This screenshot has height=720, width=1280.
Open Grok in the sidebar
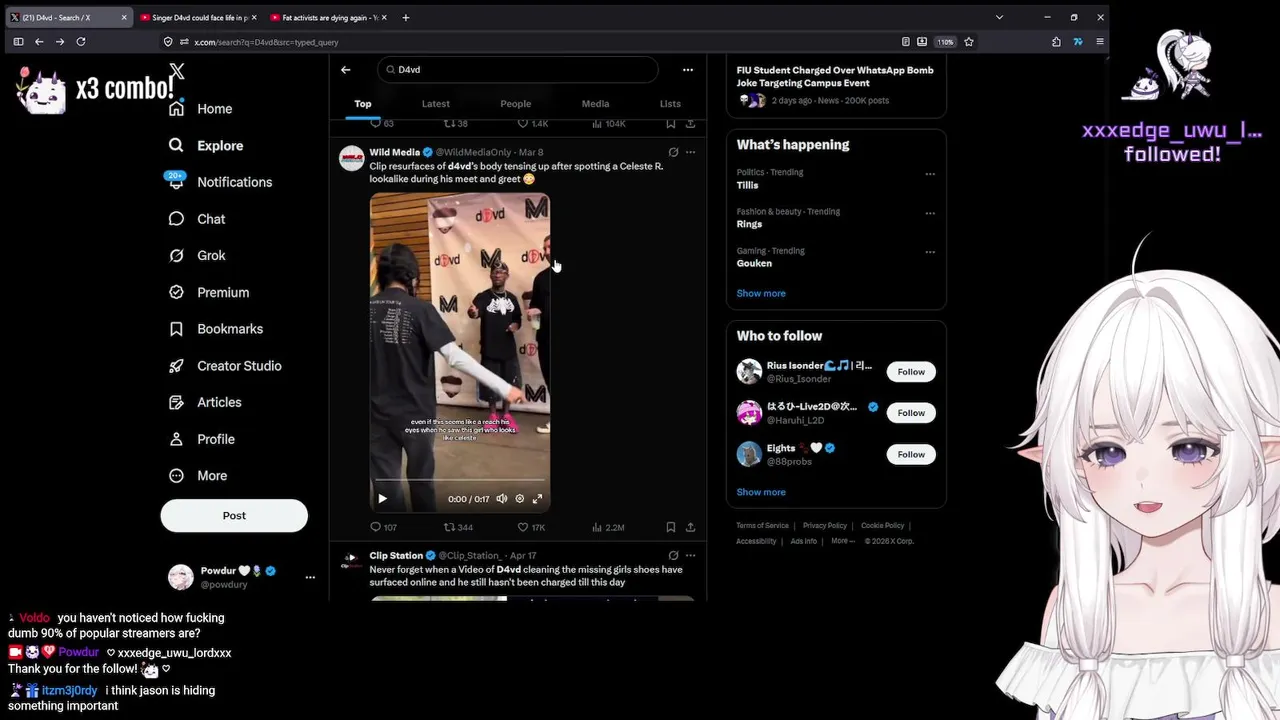tap(197, 256)
